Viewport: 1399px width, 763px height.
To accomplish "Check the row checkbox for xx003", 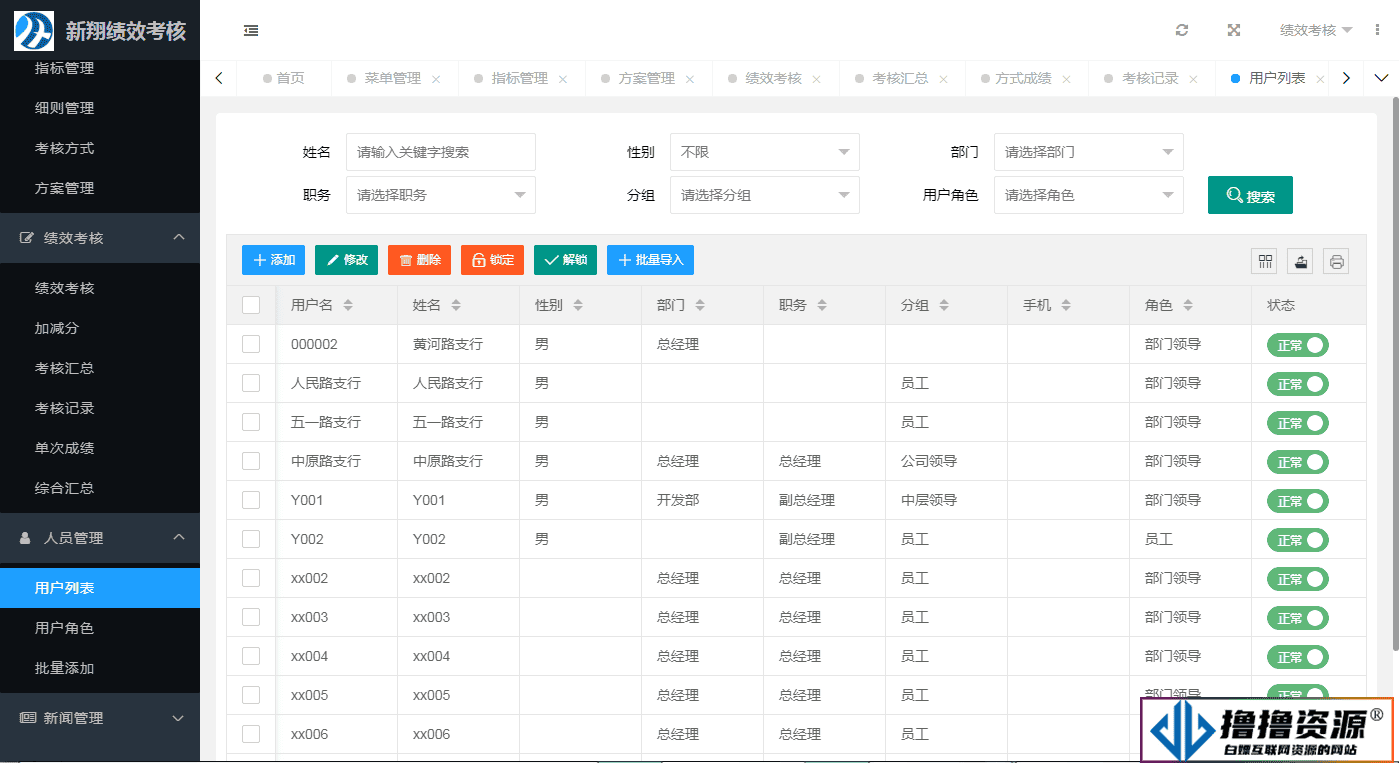I will click(x=251, y=617).
